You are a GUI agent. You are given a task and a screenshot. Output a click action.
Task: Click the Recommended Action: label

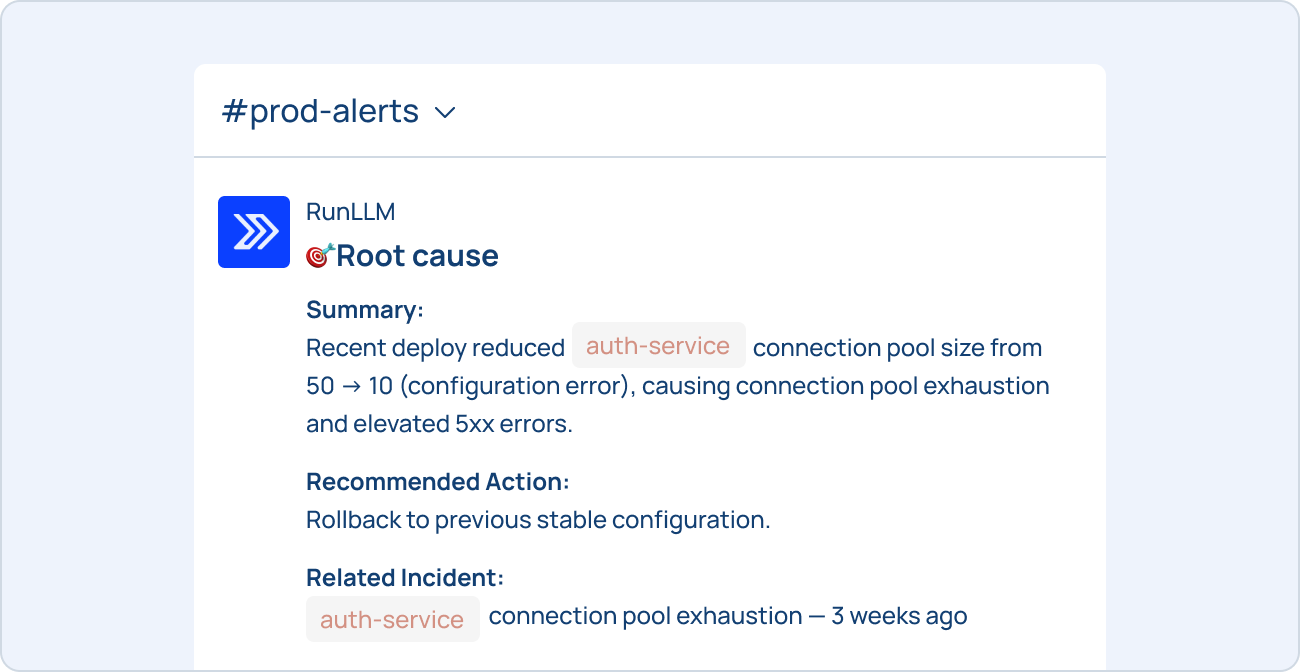[438, 482]
